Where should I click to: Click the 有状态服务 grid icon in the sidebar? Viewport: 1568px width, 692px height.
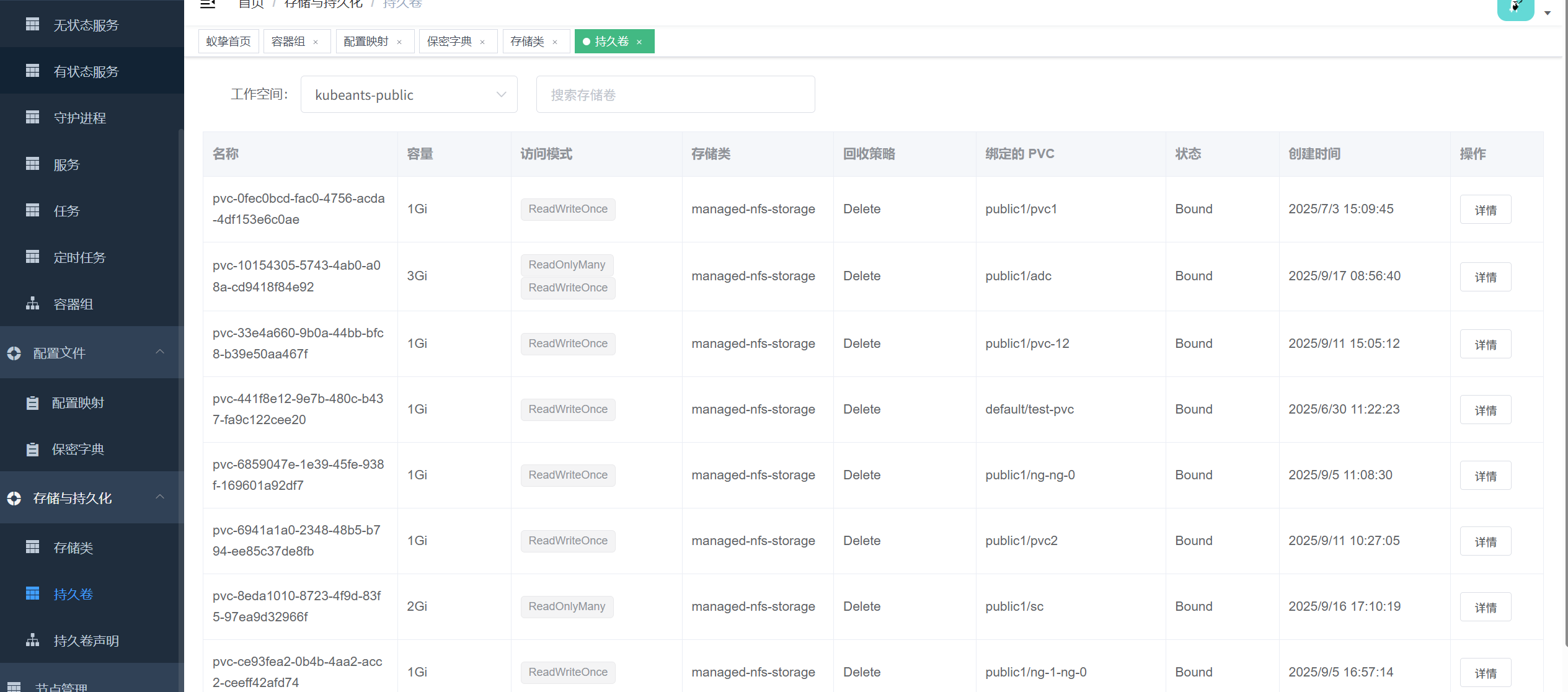coord(32,71)
